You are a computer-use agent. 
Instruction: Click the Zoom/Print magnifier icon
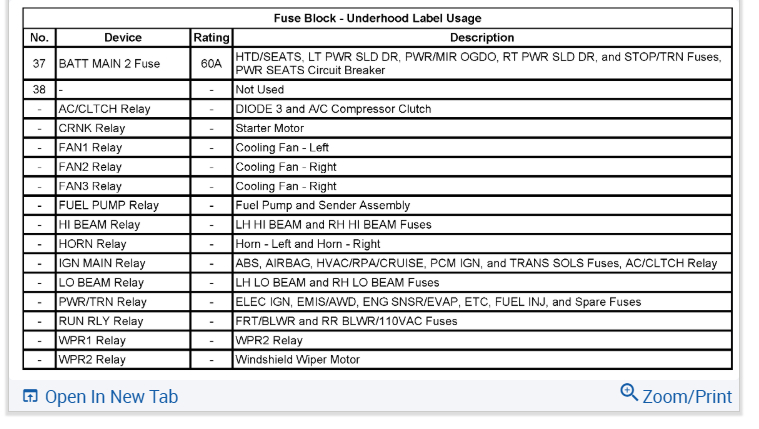629,392
